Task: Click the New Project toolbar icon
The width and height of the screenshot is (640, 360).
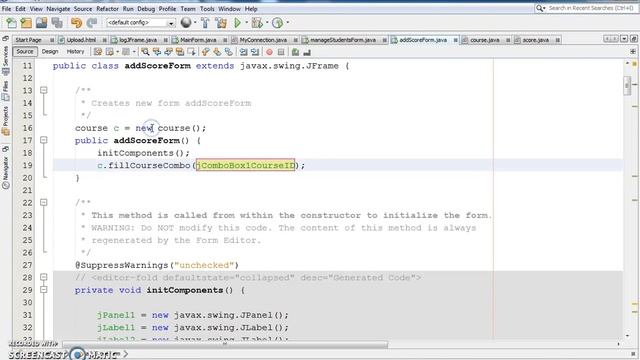Action: pyautogui.click(x=26, y=23)
